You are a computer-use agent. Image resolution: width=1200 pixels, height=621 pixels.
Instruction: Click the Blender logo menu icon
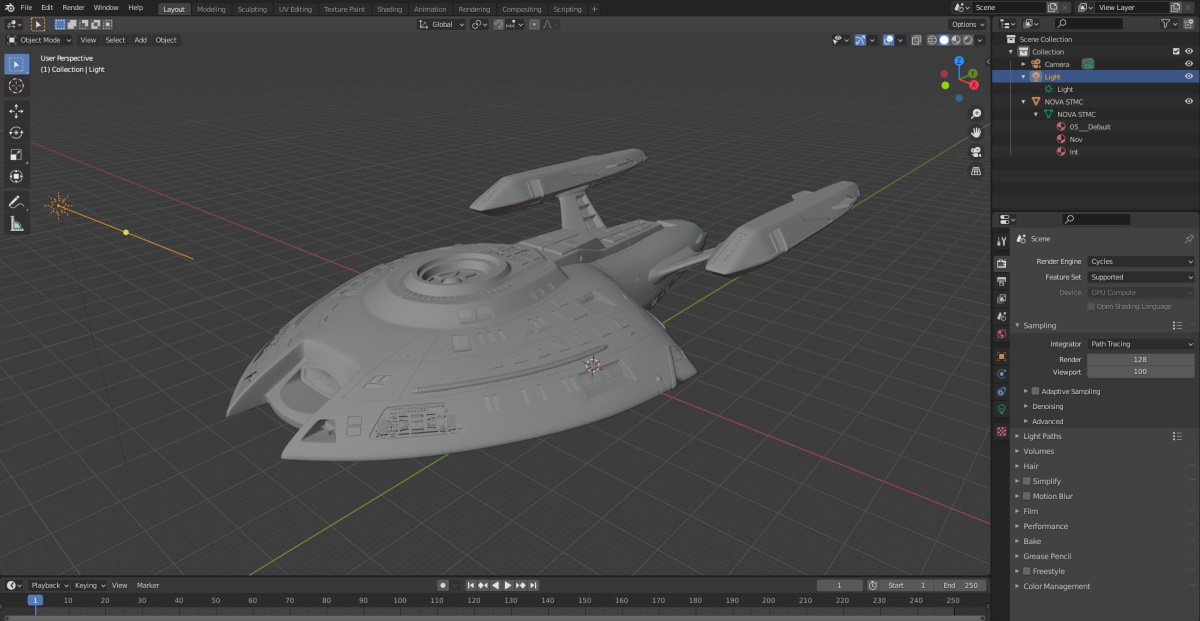[9, 8]
